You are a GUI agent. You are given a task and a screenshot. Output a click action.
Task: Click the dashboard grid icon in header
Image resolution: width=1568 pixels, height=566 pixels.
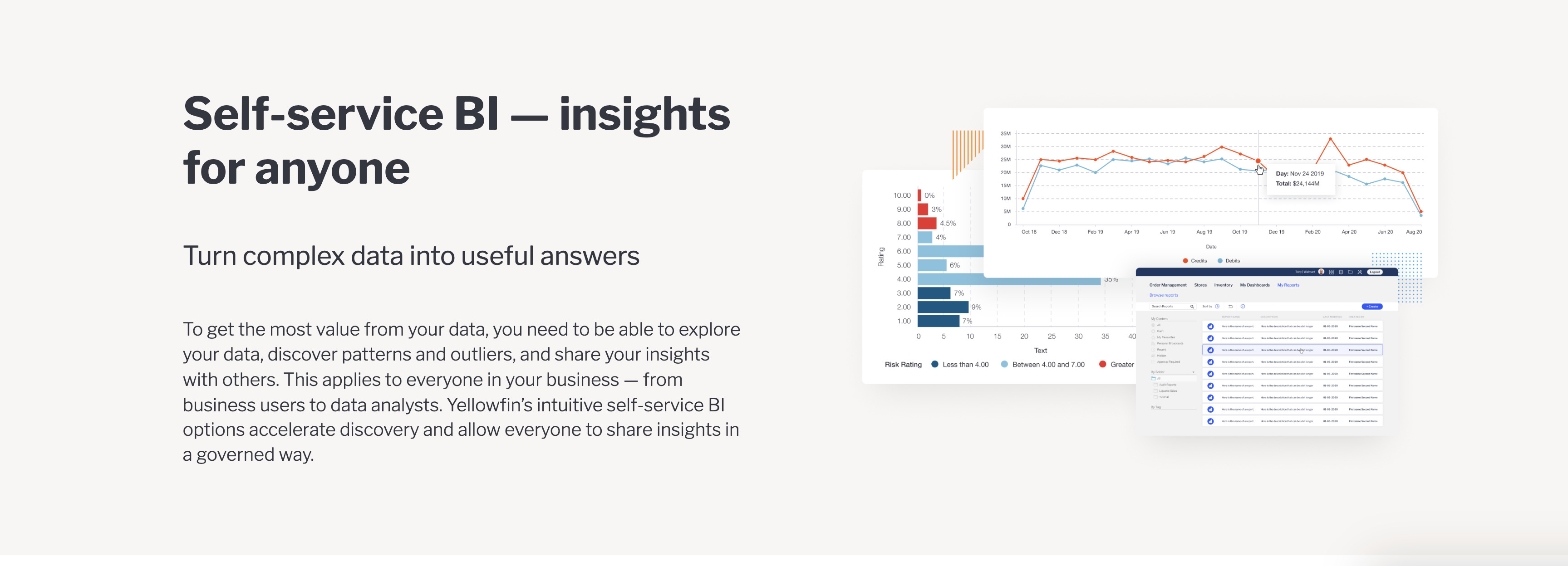click(x=1332, y=272)
